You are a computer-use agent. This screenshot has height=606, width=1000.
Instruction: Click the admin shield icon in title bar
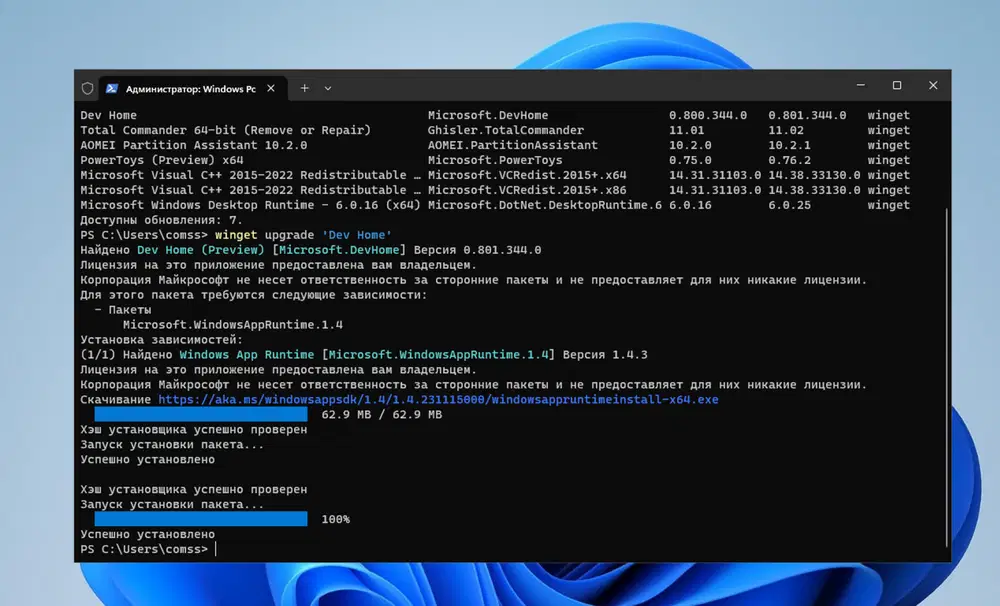tap(87, 89)
